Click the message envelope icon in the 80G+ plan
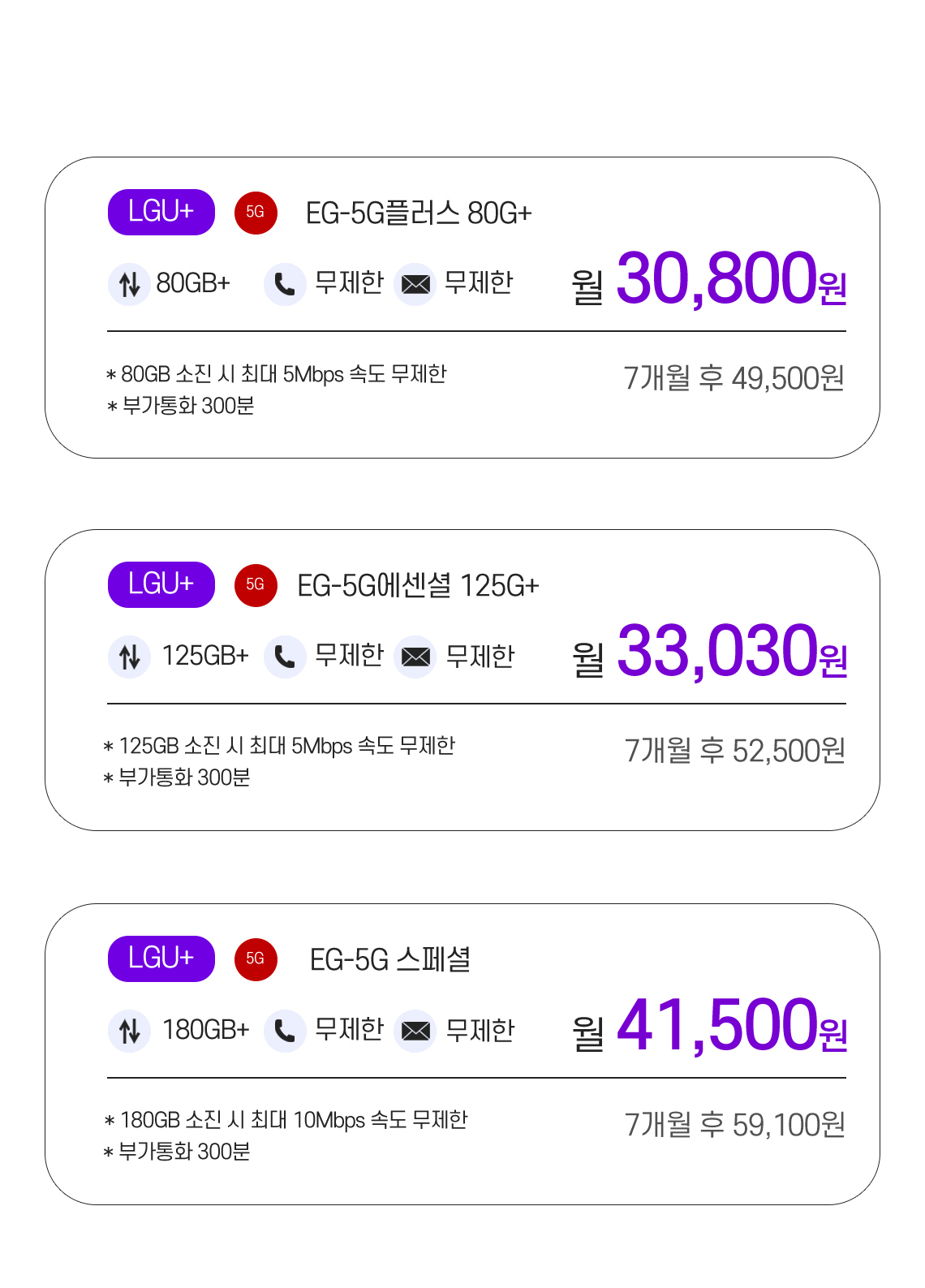 click(415, 284)
